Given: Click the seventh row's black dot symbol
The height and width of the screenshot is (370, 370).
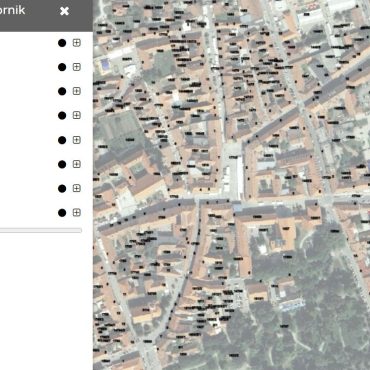Looking at the screenshot, I should pos(62,189).
